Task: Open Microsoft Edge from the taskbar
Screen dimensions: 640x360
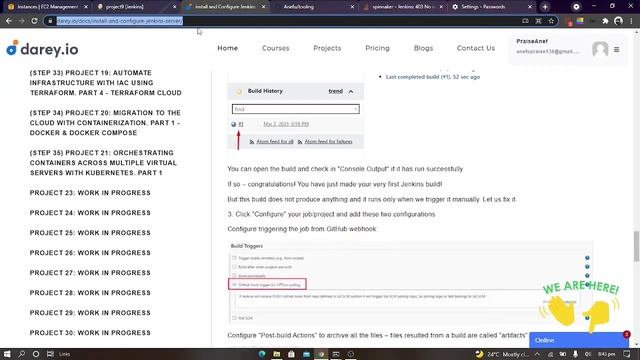Action: (262, 354)
